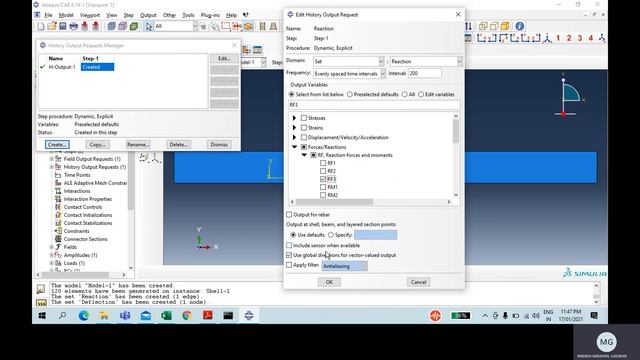The height and width of the screenshot is (360, 640).
Task: Open Microsoft Teams from taskbar
Action: pos(125,316)
